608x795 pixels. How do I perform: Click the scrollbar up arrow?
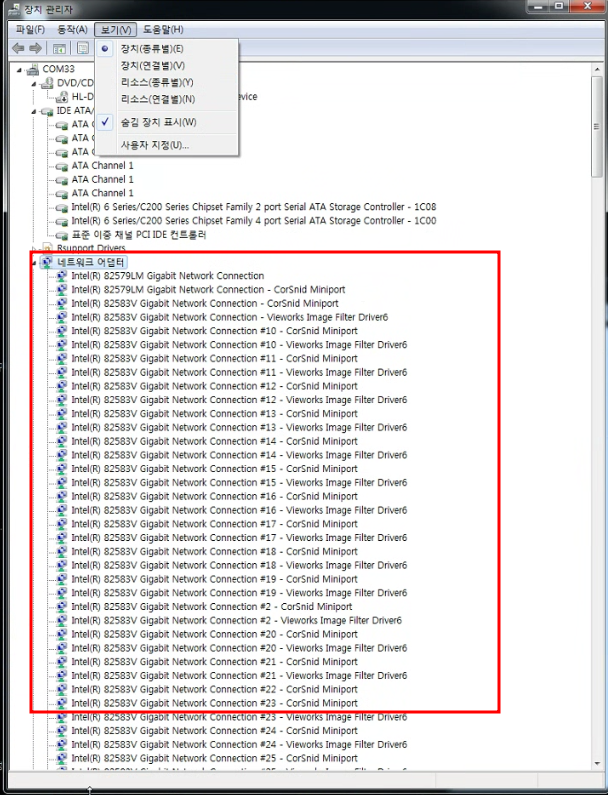(x=597, y=69)
